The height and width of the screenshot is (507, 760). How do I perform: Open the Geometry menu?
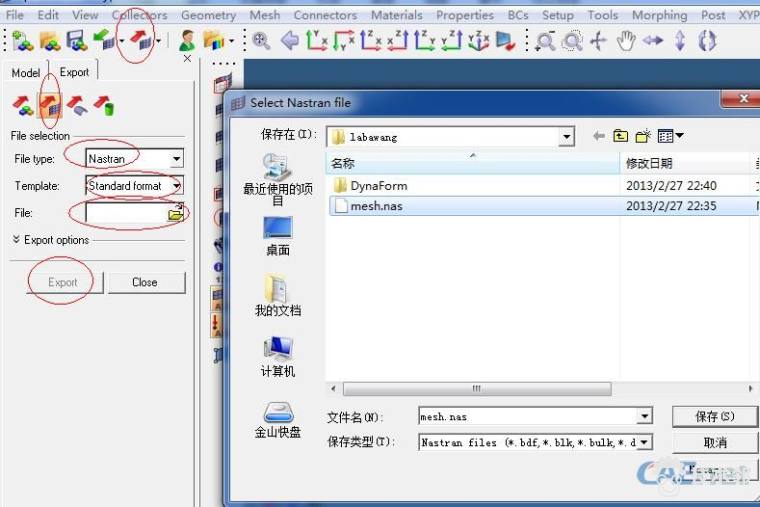[208, 15]
